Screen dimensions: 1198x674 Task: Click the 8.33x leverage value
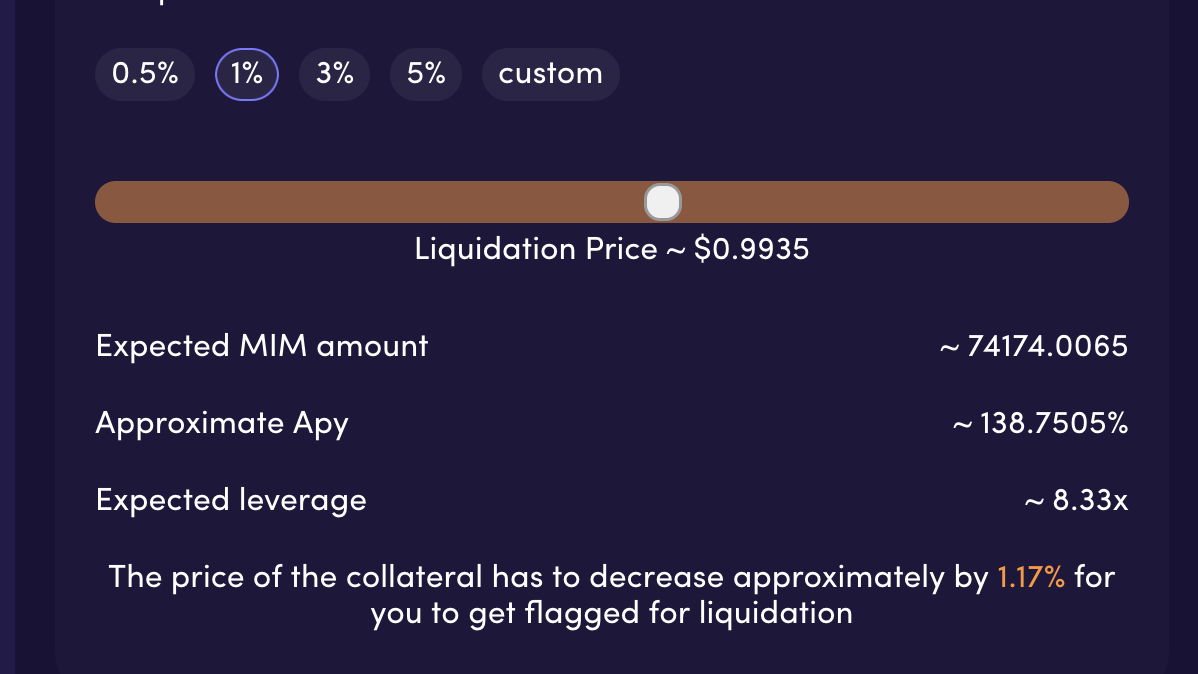pos(1090,501)
